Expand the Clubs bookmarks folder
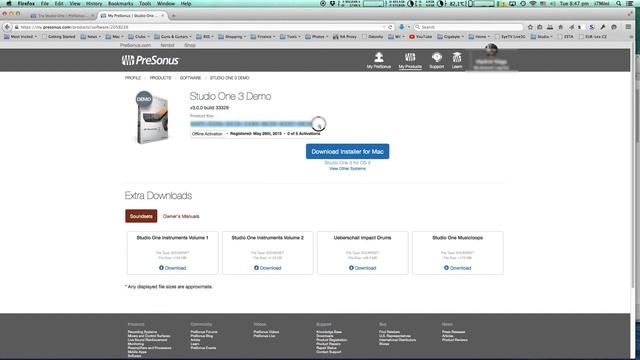The image size is (640, 360). click(x=139, y=37)
